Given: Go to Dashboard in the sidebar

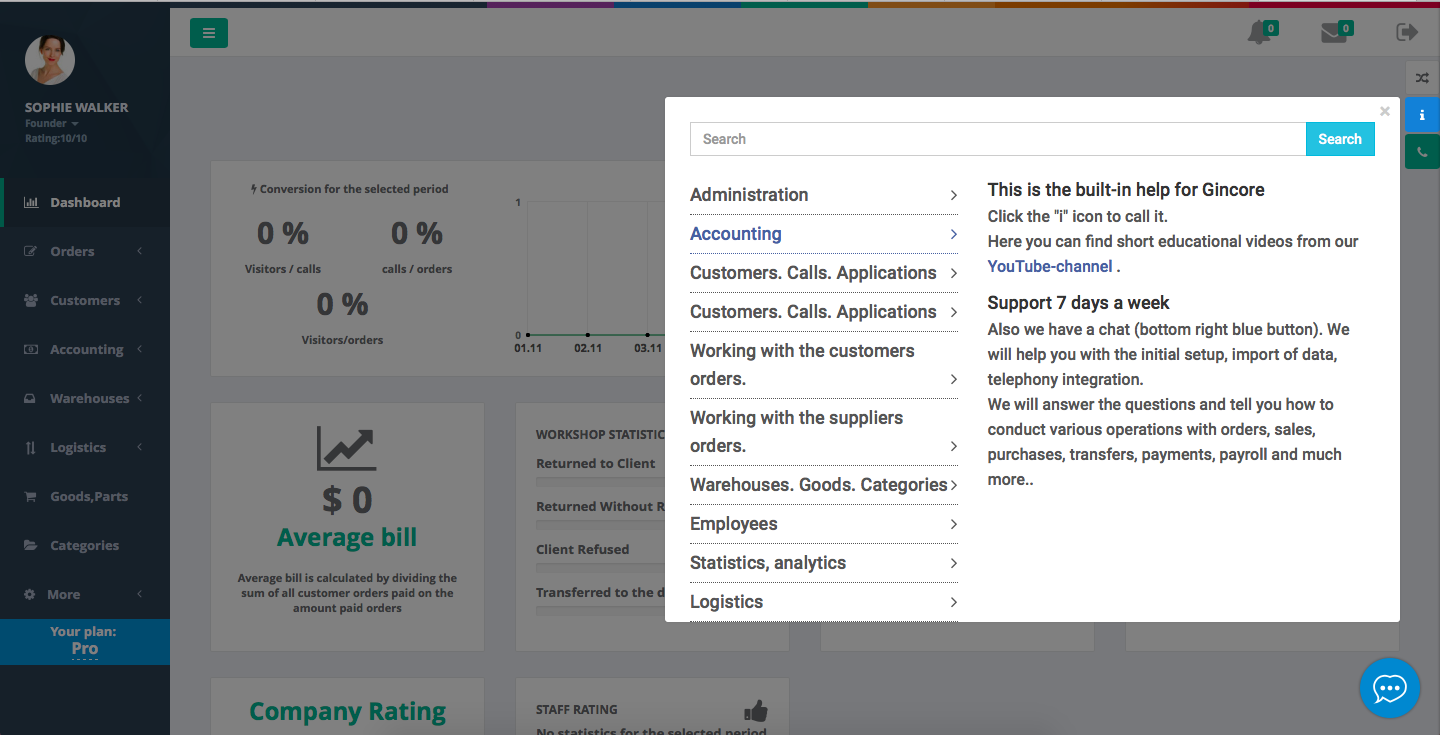Looking at the screenshot, I should coord(85,203).
